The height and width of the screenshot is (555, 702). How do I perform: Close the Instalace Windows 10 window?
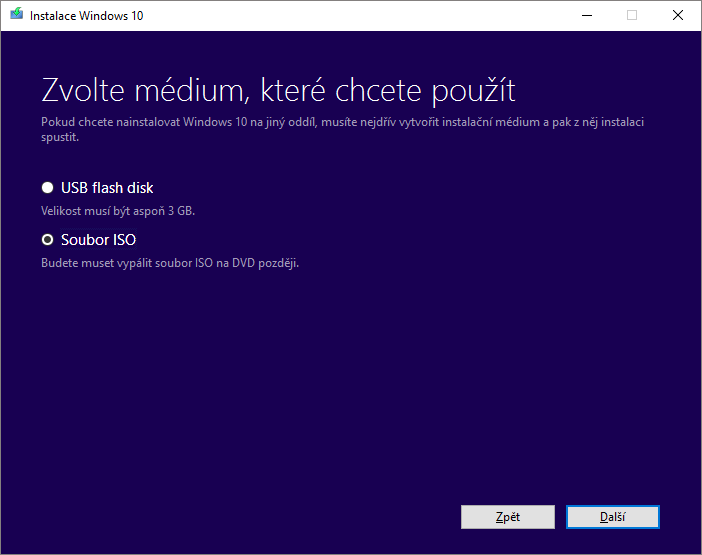678,15
